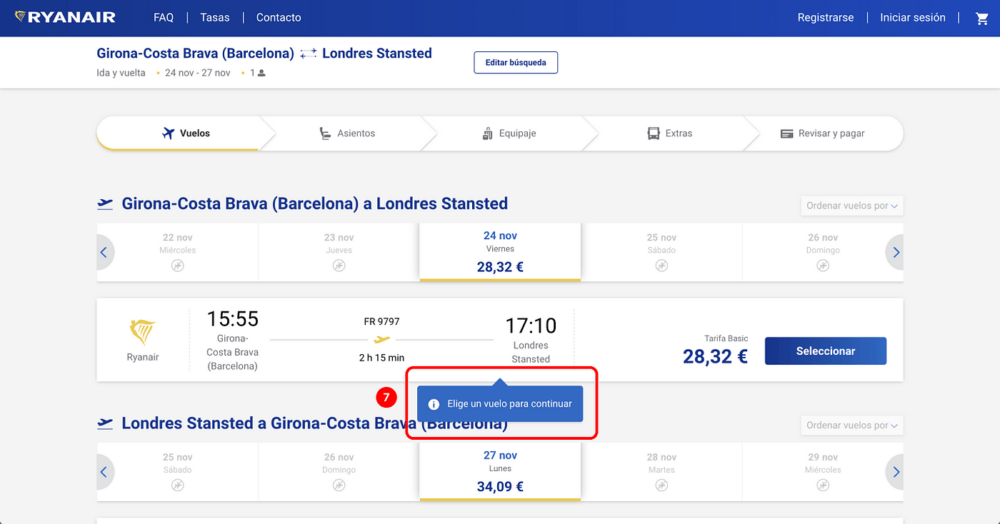The width and height of the screenshot is (1000, 524).
Task: Click 'Ida y vuelta' trip type text
Action: click(121, 73)
